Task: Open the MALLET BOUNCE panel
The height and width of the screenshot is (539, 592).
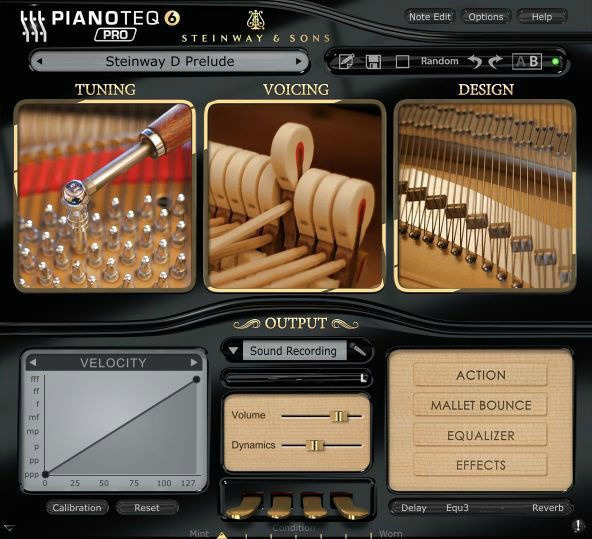Action: 480,405
